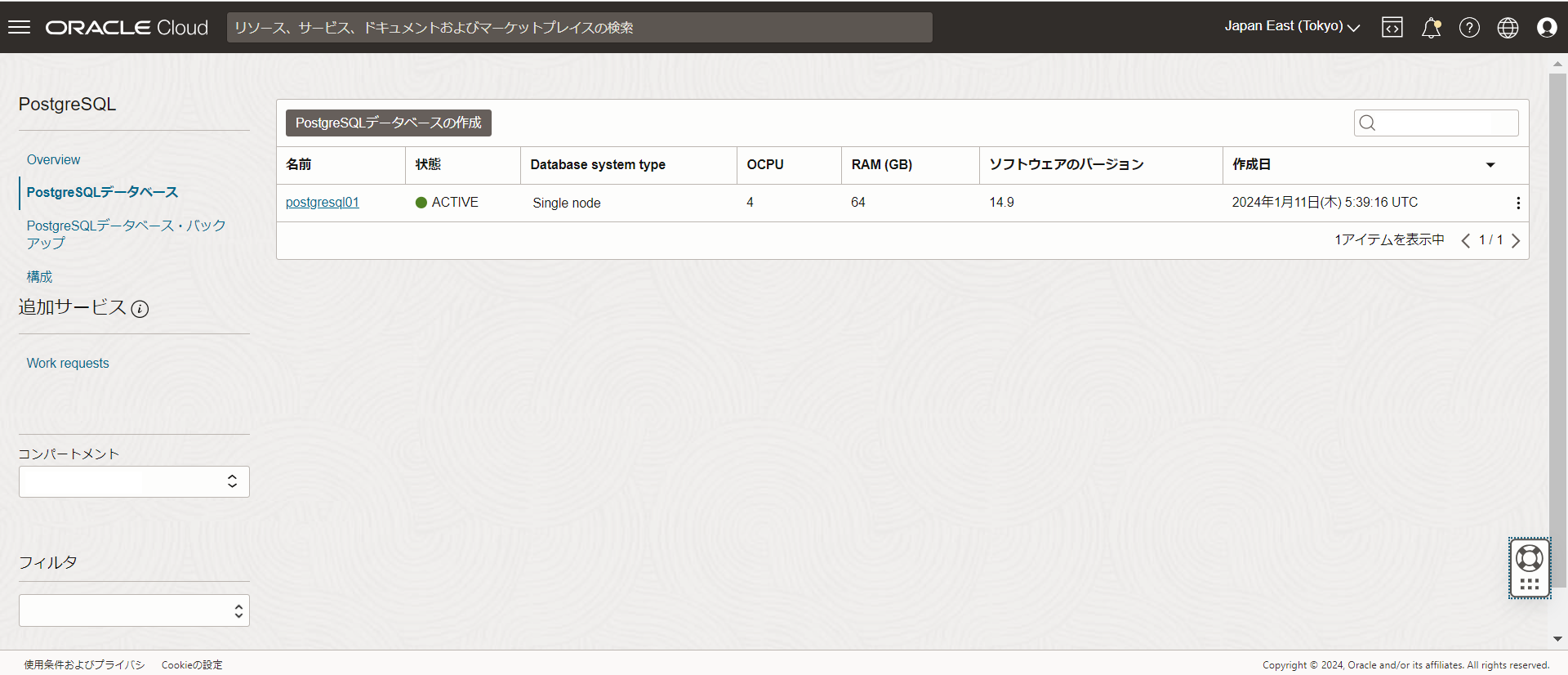
Task: Focus the table search field
Action: (1437, 123)
